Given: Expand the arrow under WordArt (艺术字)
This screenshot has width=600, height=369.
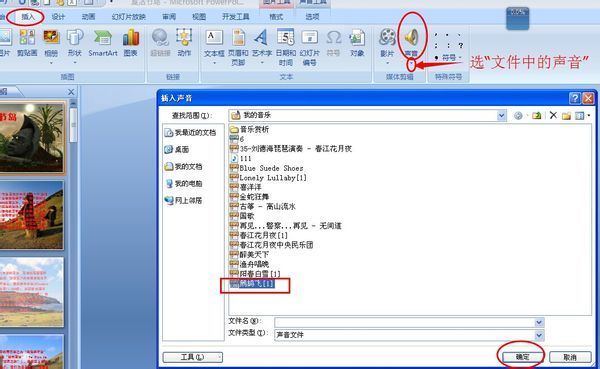Looking at the screenshot, I should click(262, 62).
